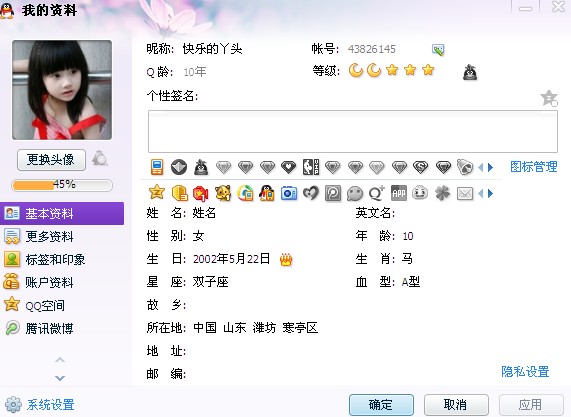The image size is (571, 417).
Task: Click the birthday 2002年5月22日
Action: (x=231, y=259)
